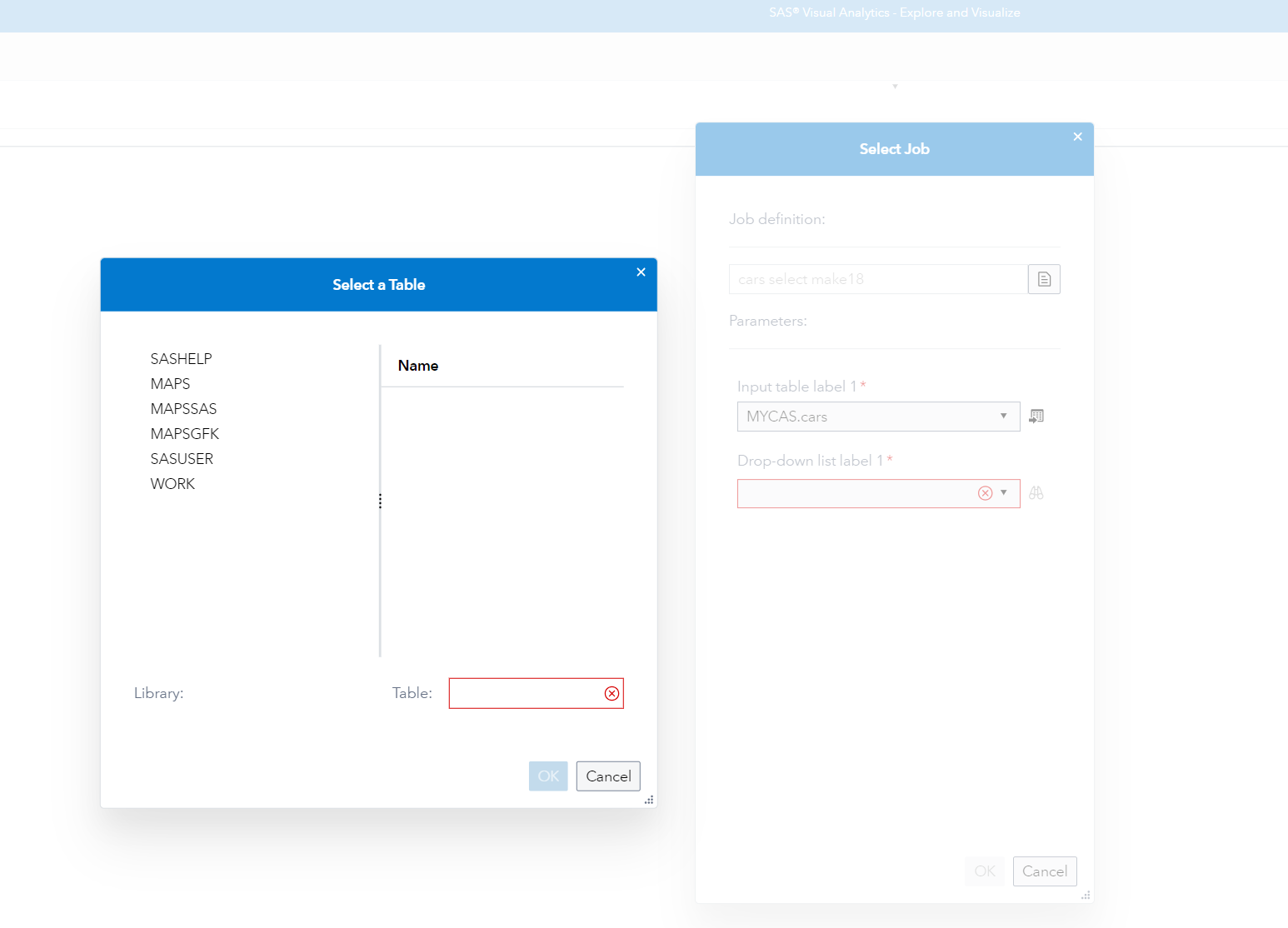Viewport: 1288px width, 928px height.
Task: Open the job definition file browser icon
Action: point(1044,279)
